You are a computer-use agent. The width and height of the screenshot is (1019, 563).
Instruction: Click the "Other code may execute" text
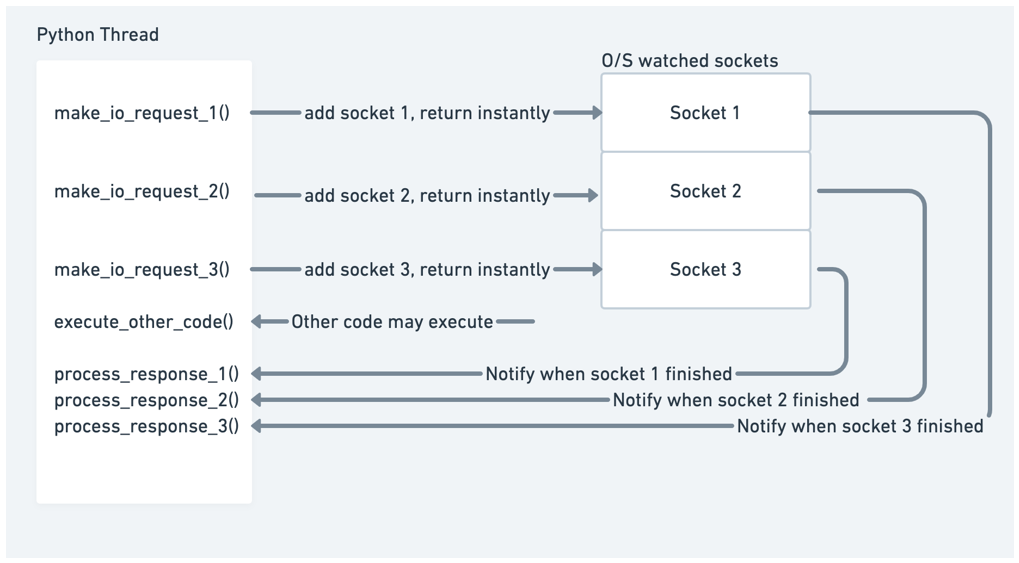point(392,322)
